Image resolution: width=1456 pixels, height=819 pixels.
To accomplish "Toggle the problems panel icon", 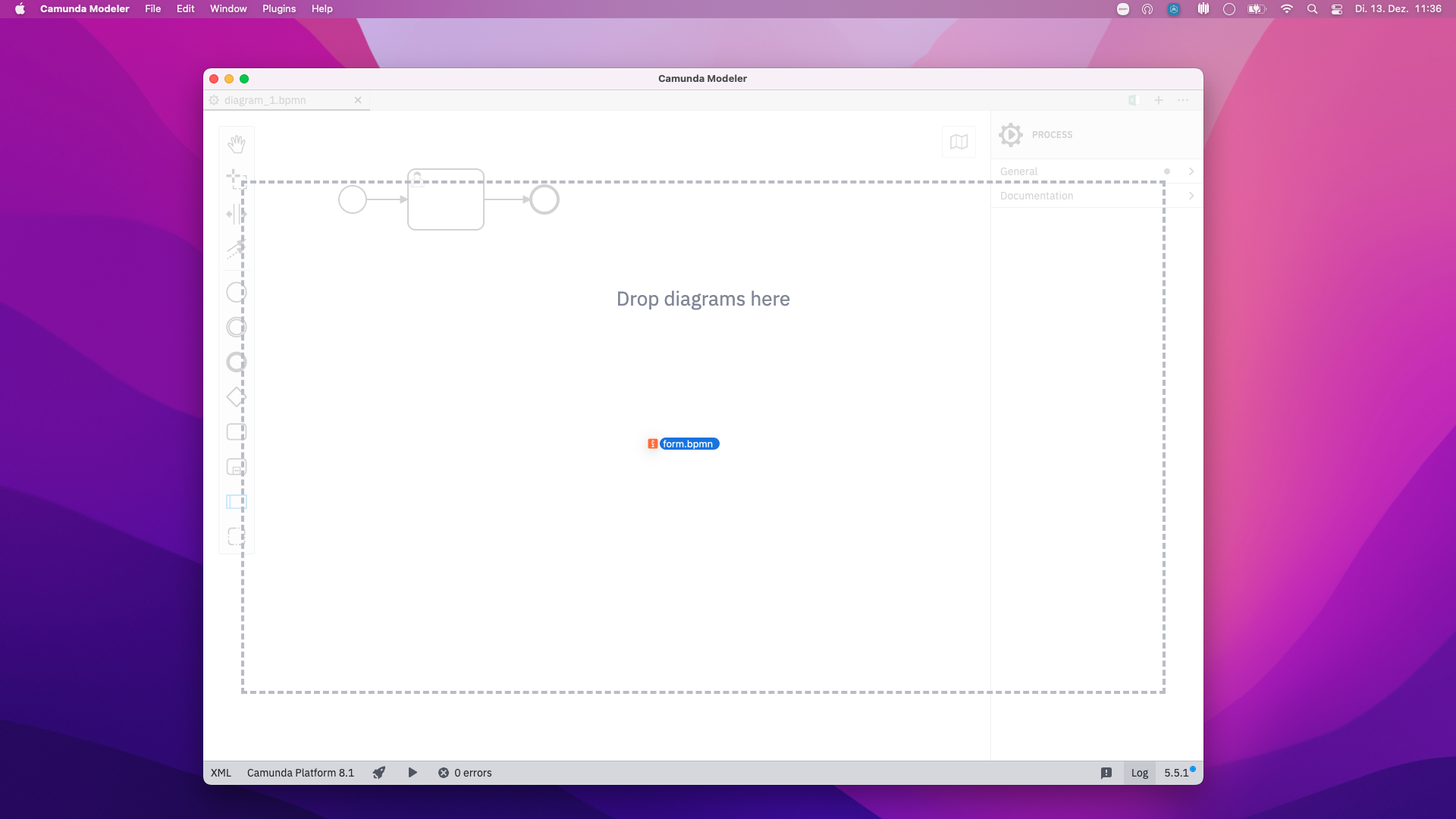I will click(1106, 773).
